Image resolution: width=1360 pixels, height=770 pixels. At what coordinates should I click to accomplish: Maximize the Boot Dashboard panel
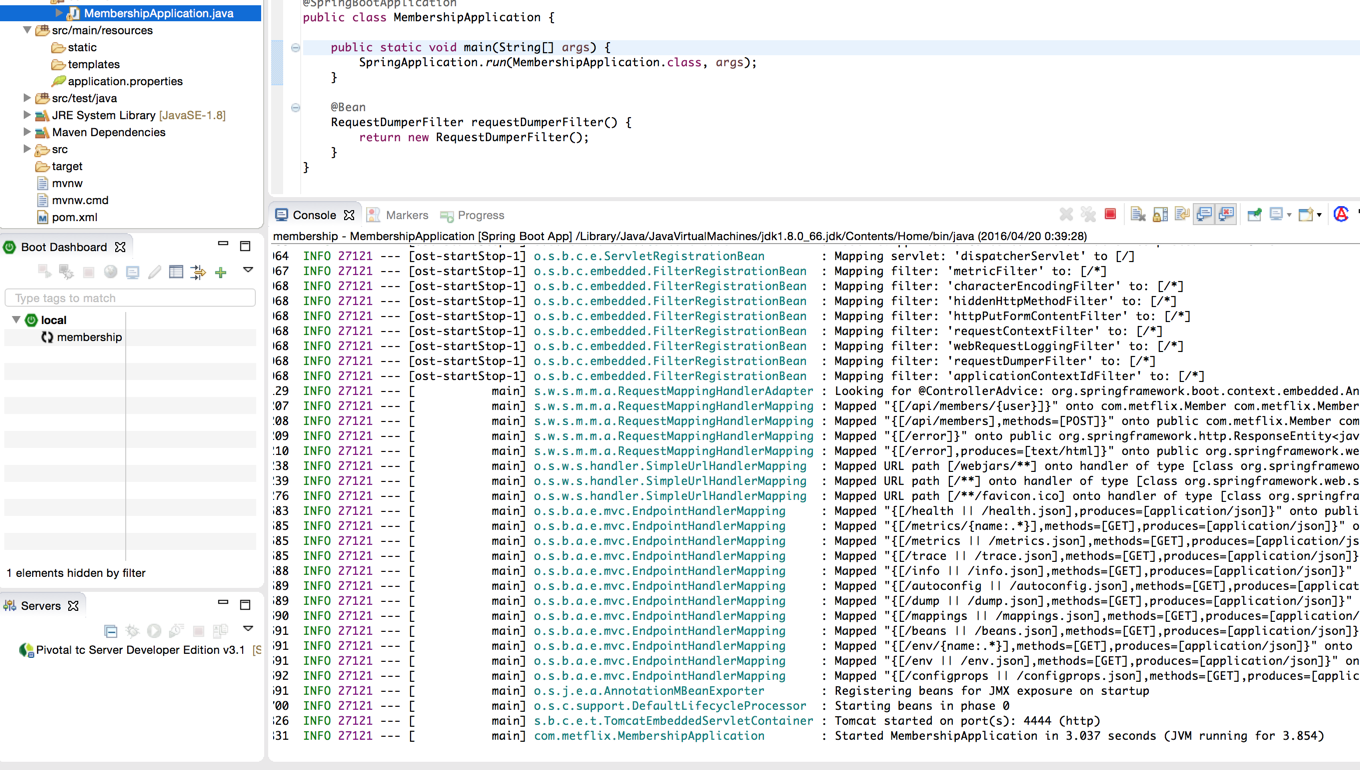pos(245,246)
